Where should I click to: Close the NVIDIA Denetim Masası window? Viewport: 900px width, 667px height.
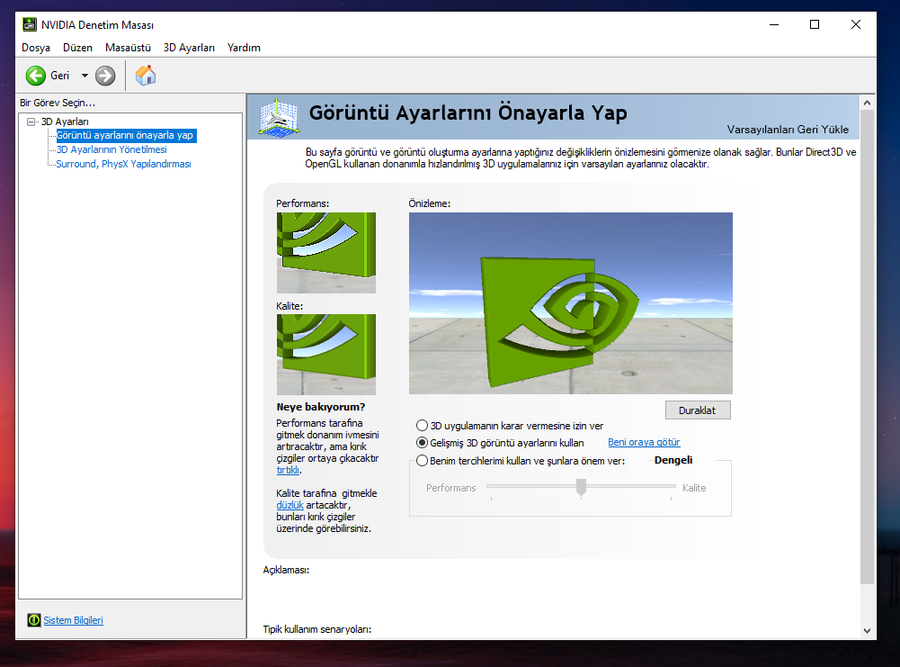pos(855,25)
